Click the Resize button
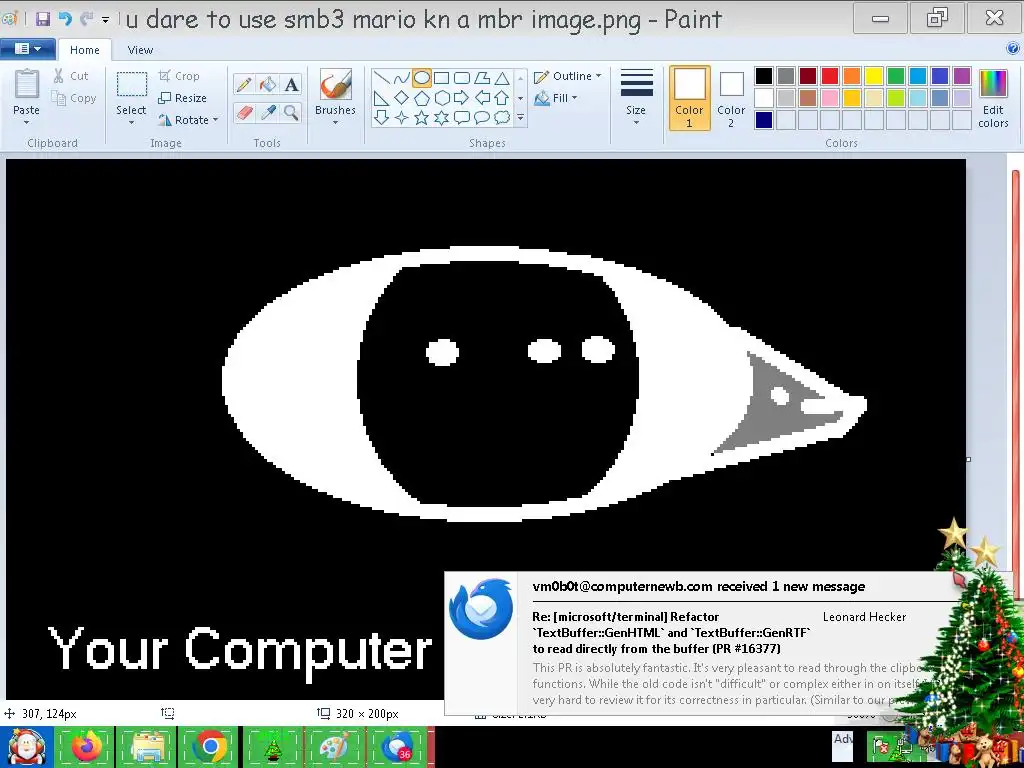Viewport: 1024px width, 768px height. pos(182,98)
